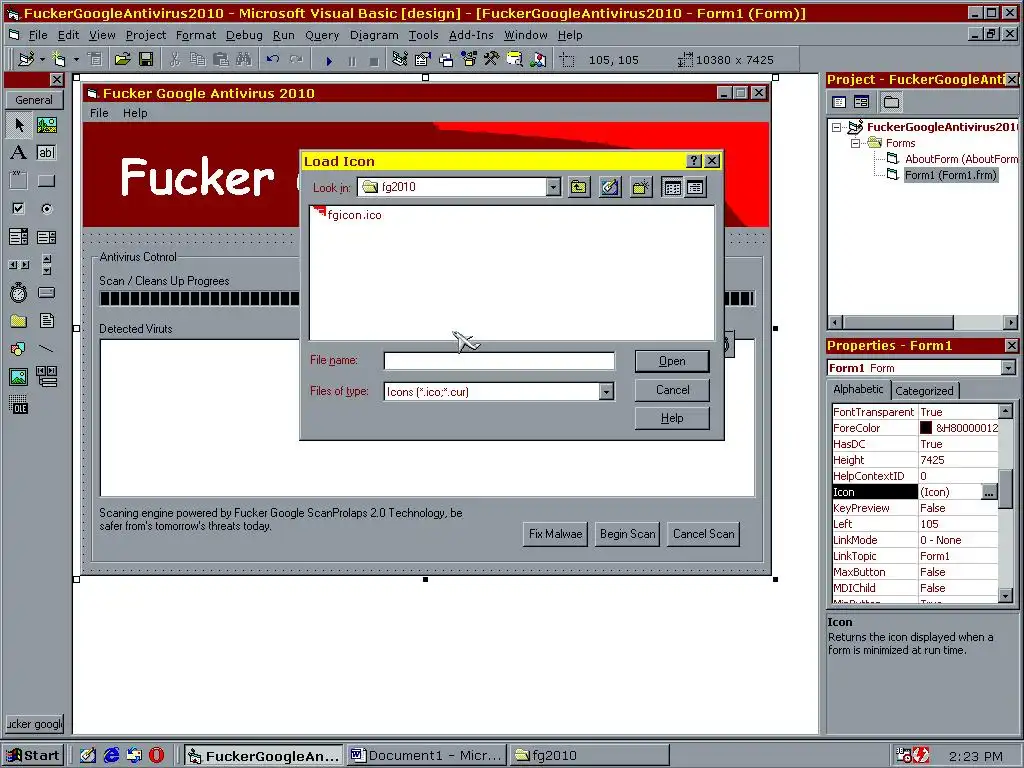Open the Add Standard EXE Project dropdown arrow
Viewport: 1024px width, 768px height.
pos(42,60)
